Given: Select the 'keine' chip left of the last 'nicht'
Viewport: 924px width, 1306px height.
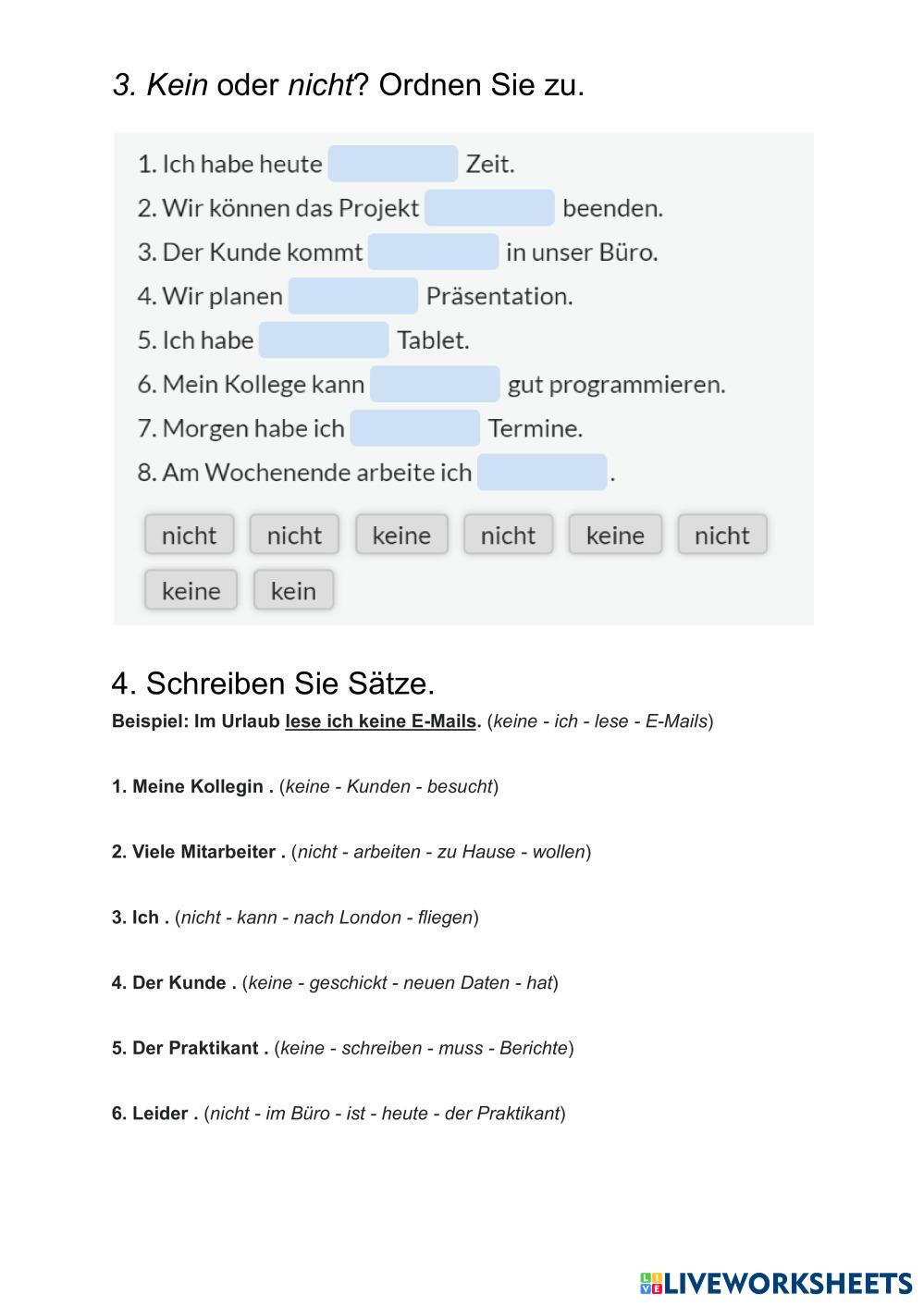Looking at the screenshot, I should [615, 535].
